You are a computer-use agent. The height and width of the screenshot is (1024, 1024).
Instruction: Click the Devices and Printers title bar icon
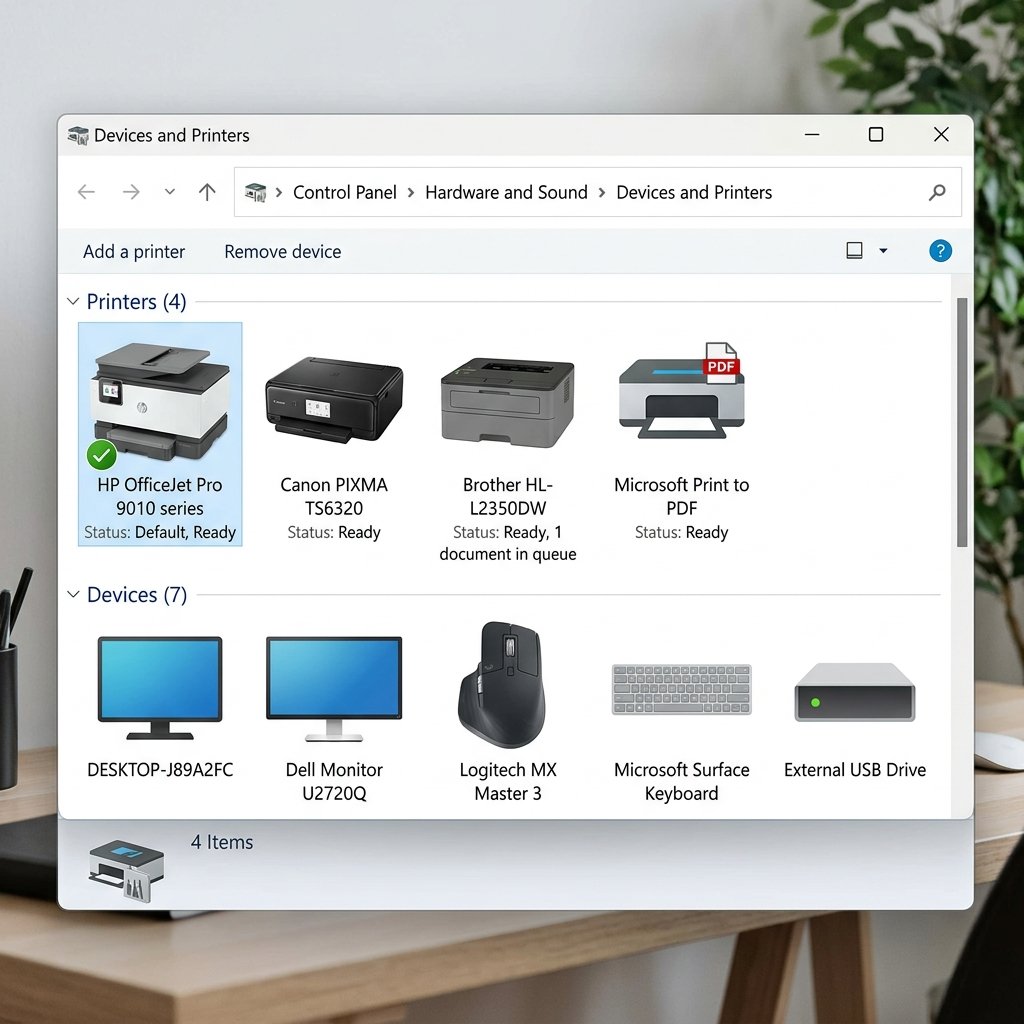pos(78,135)
